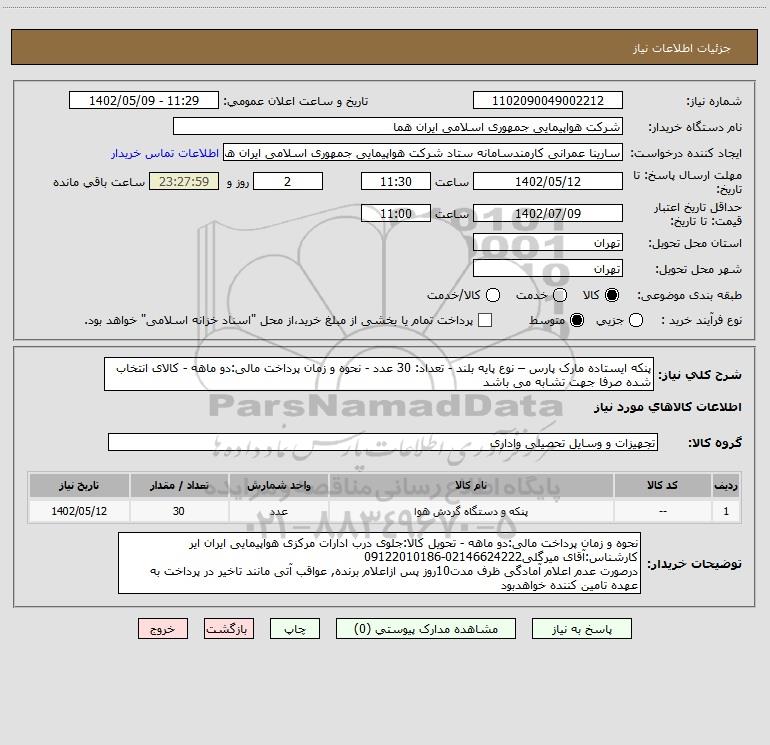Select the خدمت radio button
The height and width of the screenshot is (745, 770).
(560, 295)
